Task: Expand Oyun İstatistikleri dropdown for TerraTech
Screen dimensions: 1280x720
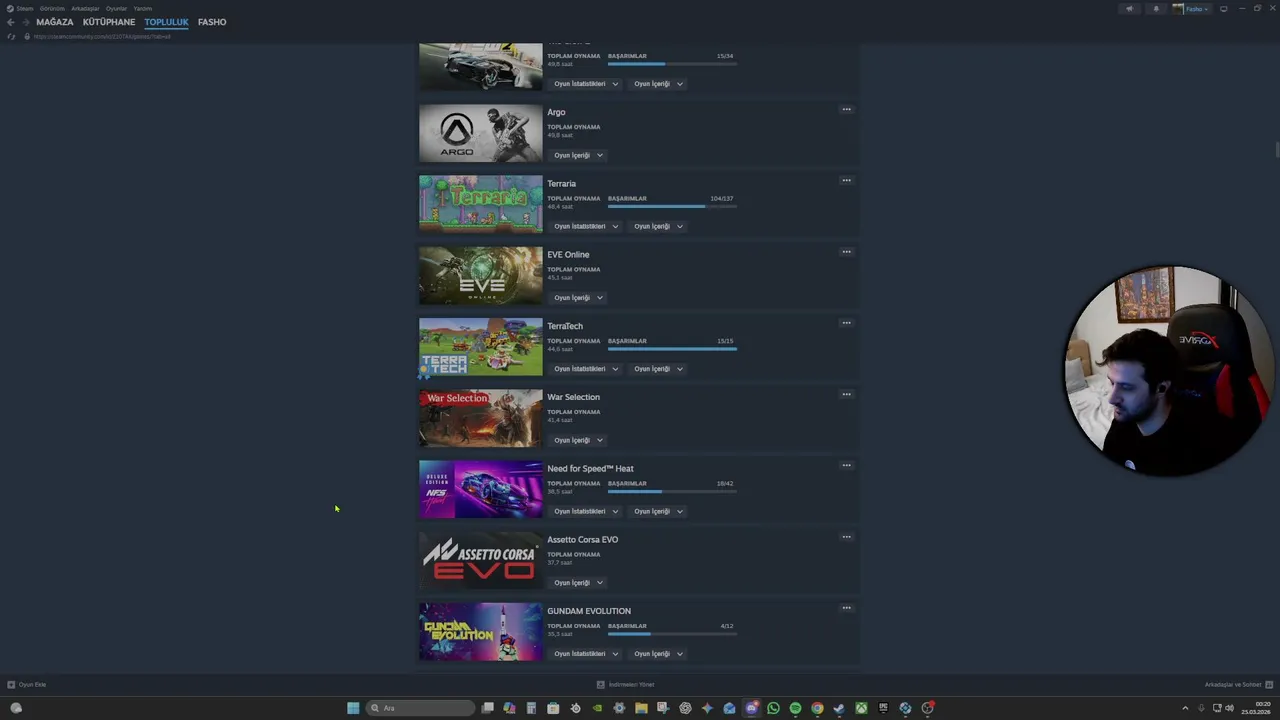Action: (586, 369)
